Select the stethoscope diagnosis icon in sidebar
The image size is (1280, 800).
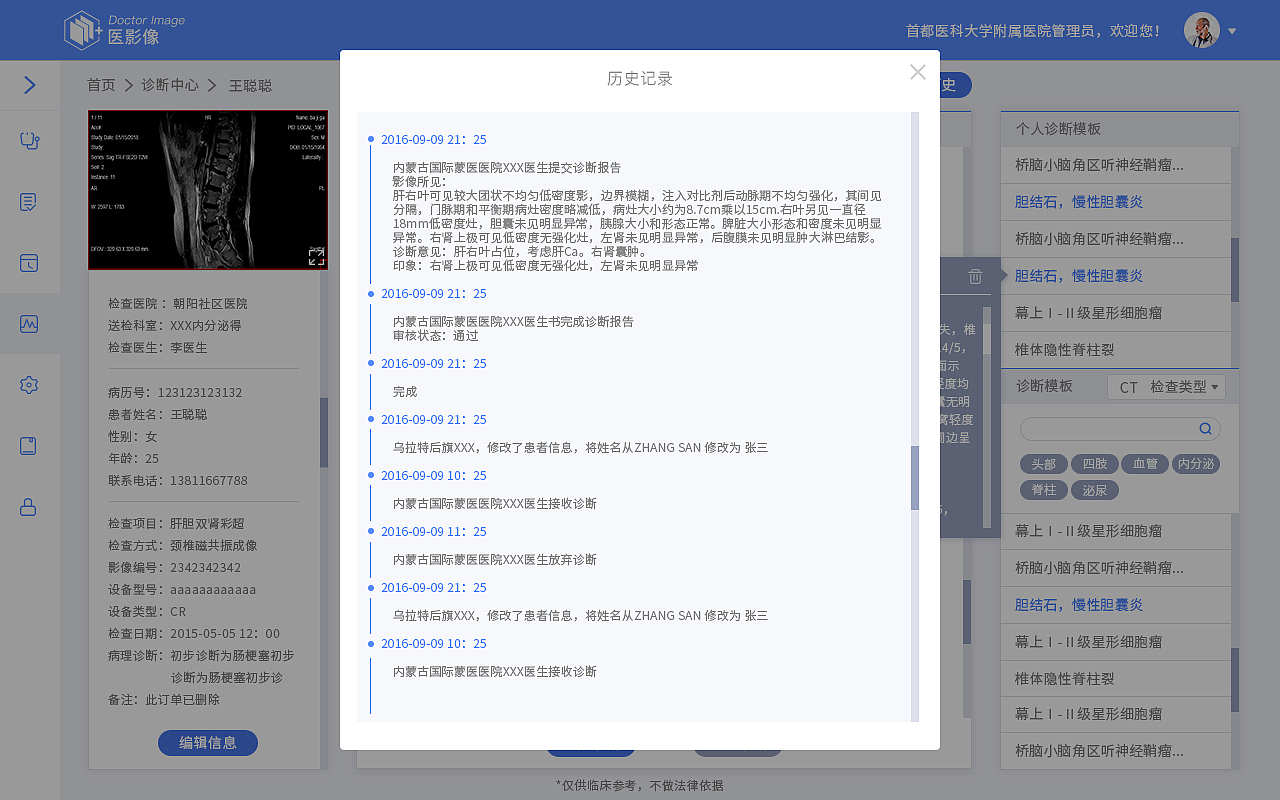tap(30, 140)
